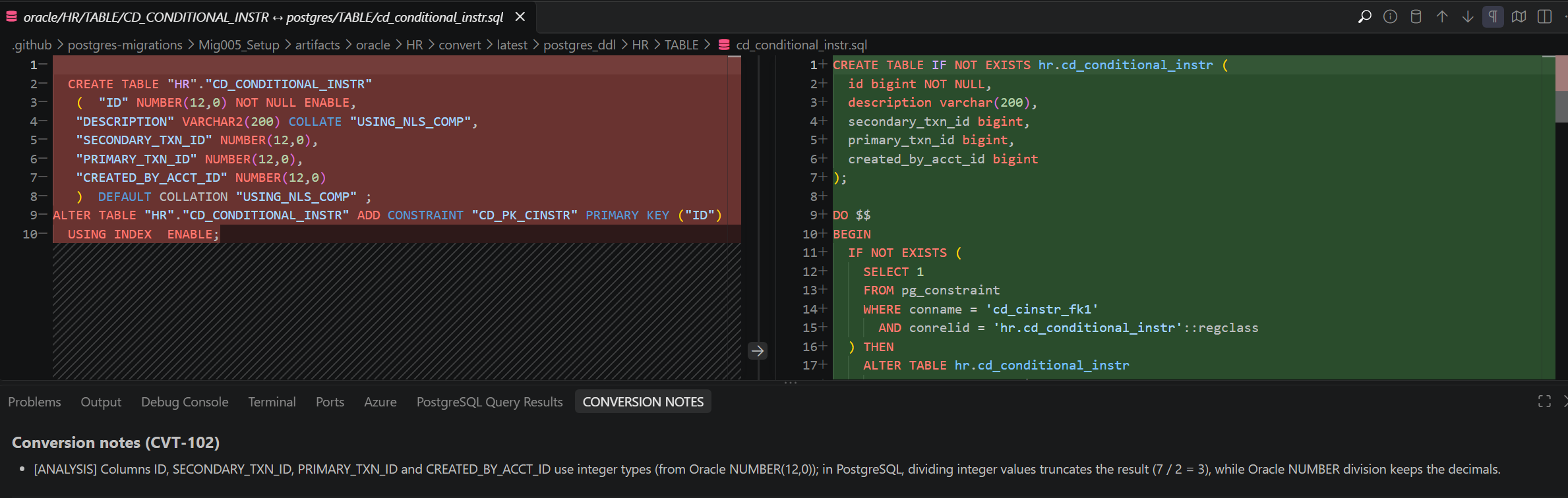Viewport: 1568px width, 498px height.
Task: Open the Terminal tab
Action: click(x=272, y=402)
